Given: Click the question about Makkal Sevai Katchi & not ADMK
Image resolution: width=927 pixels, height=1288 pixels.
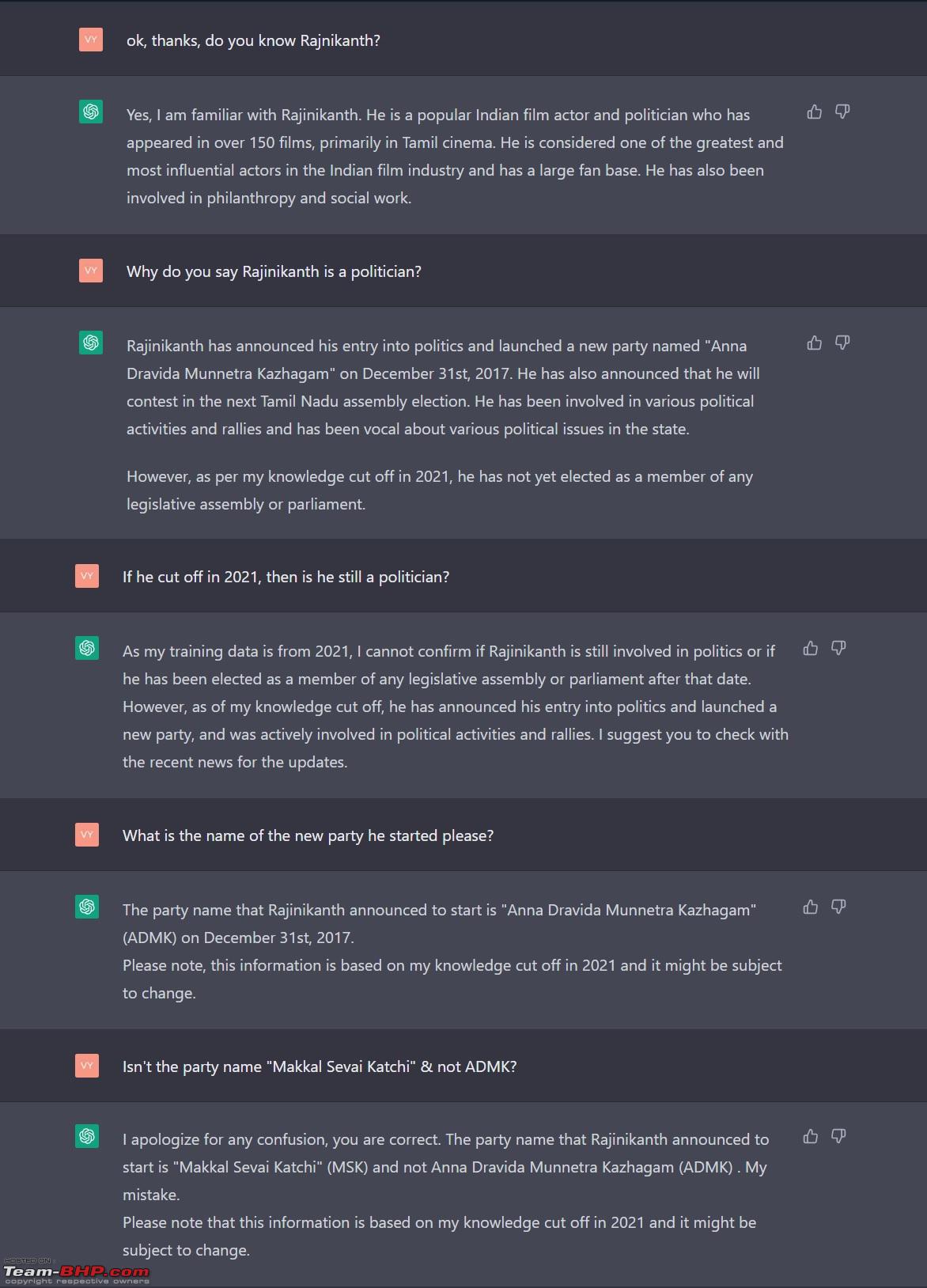Looking at the screenshot, I should pyautogui.click(x=320, y=1066).
